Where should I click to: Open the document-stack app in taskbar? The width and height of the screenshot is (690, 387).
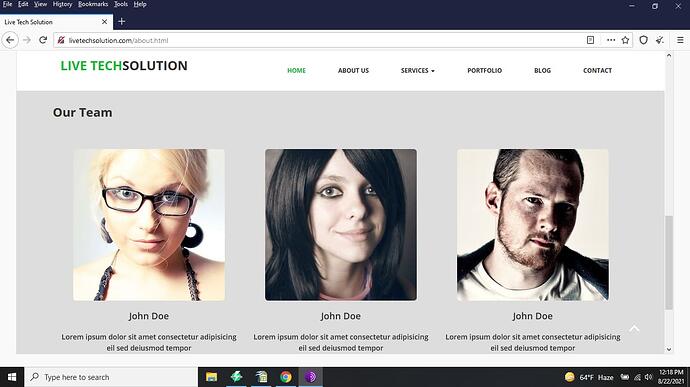261,377
